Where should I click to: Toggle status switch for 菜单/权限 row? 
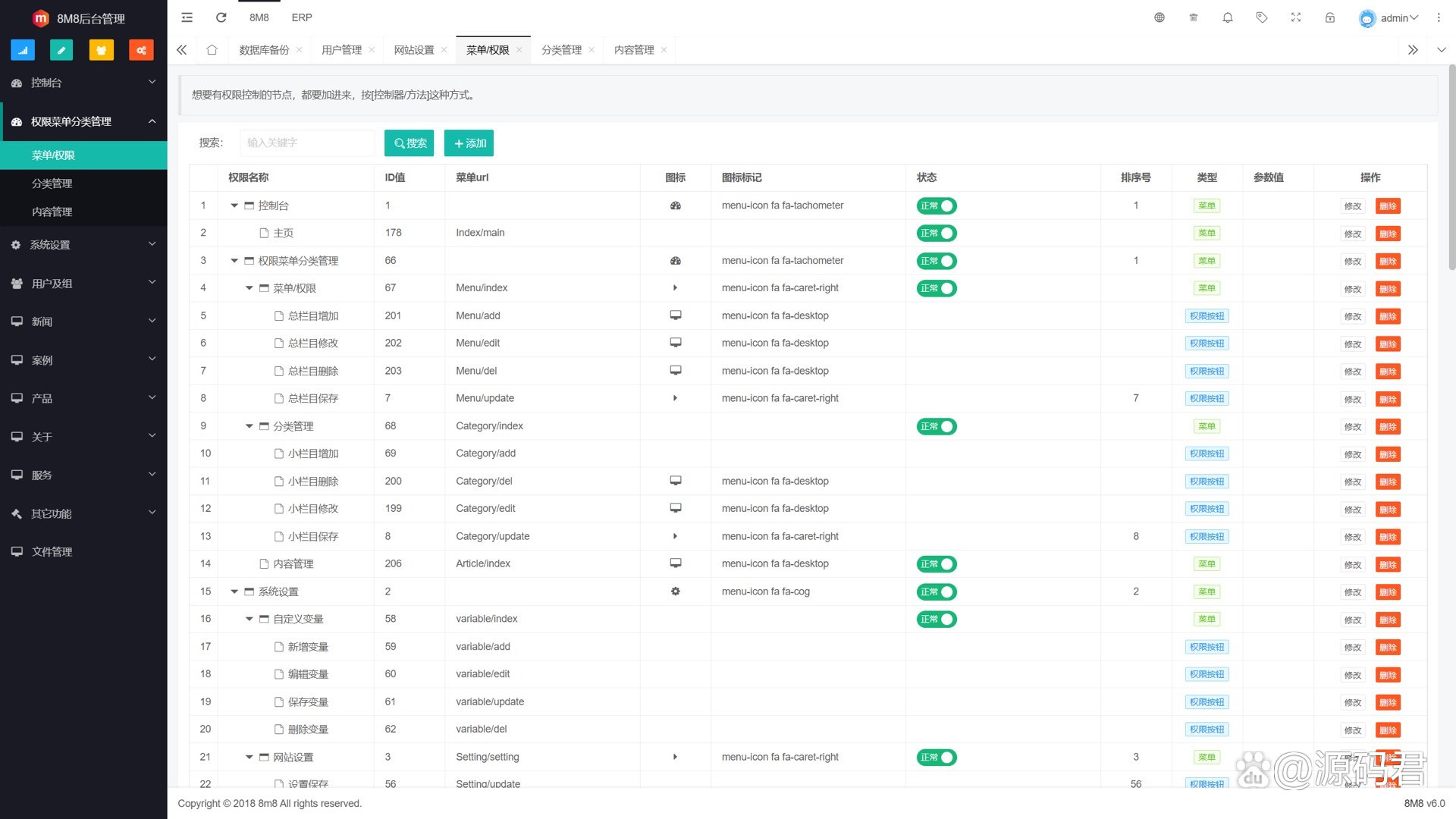(x=937, y=288)
